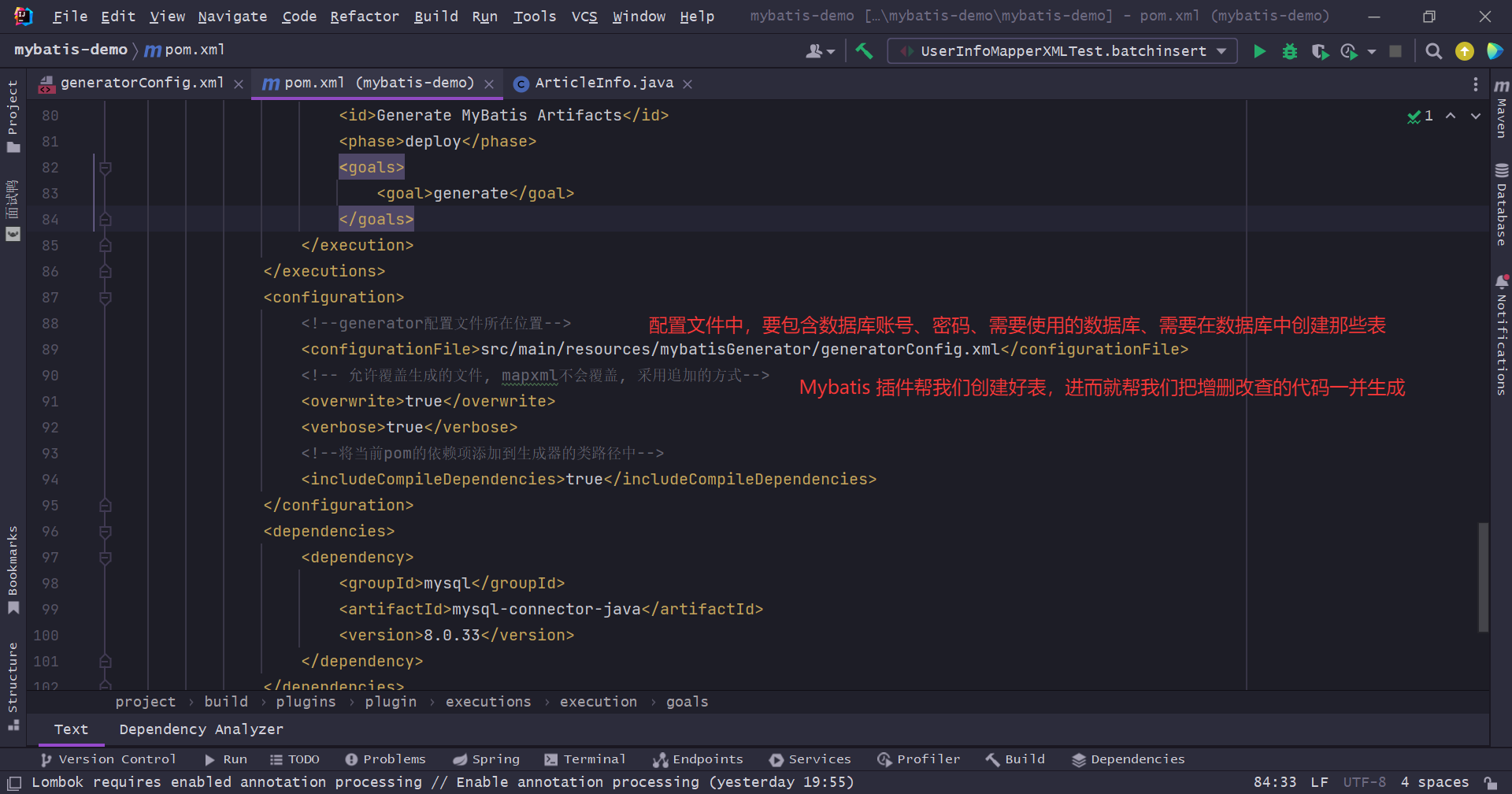The image size is (1512, 794).
Task: Open the Dependencies tool window
Action: [1128, 759]
